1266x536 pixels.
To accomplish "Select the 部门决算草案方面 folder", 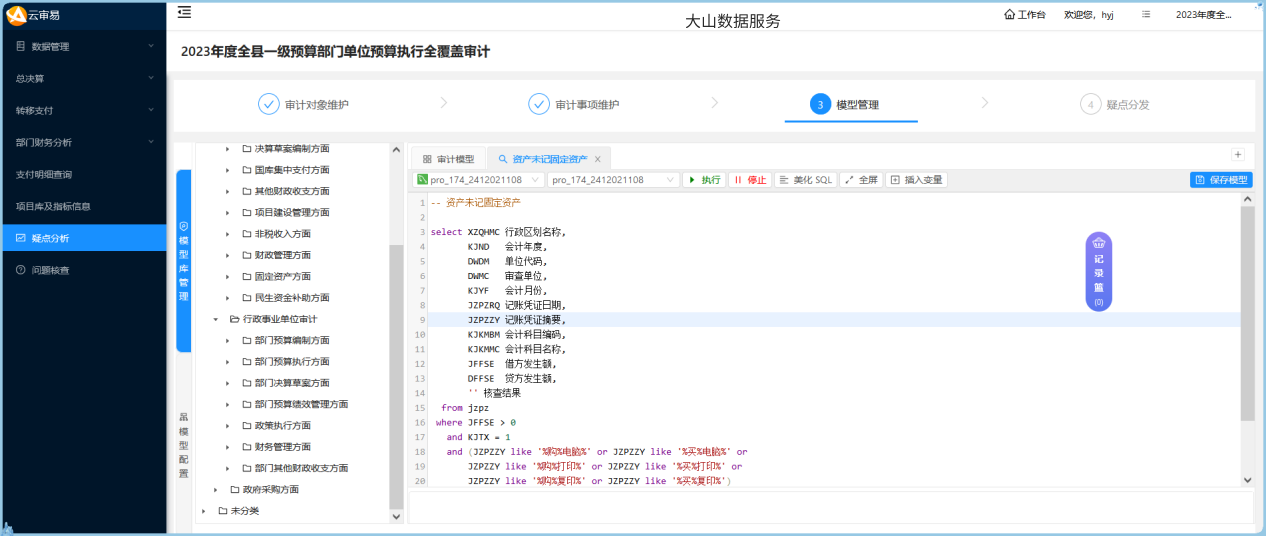I will click(x=285, y=383).
